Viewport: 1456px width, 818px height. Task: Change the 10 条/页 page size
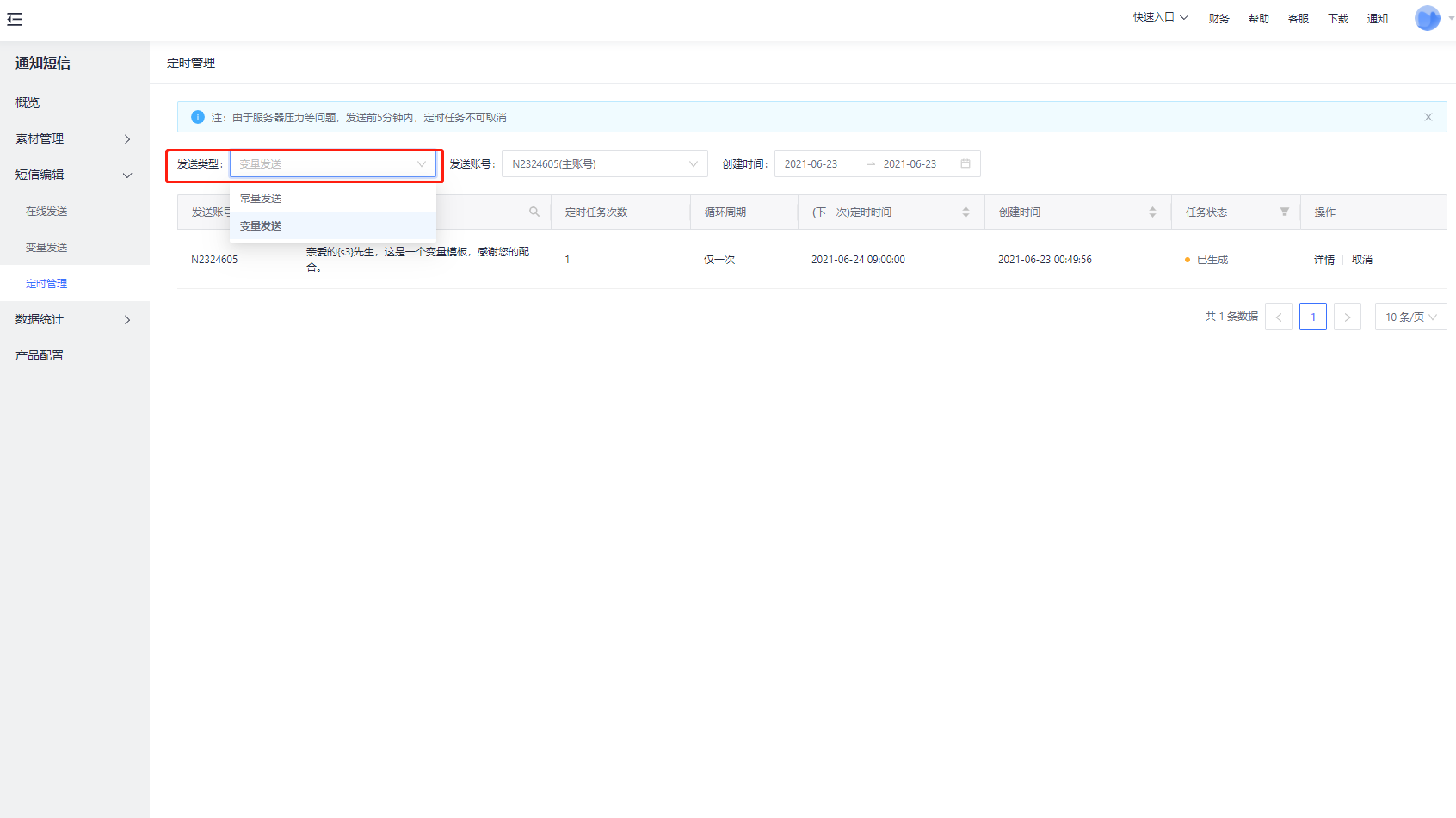[1411, 317]
